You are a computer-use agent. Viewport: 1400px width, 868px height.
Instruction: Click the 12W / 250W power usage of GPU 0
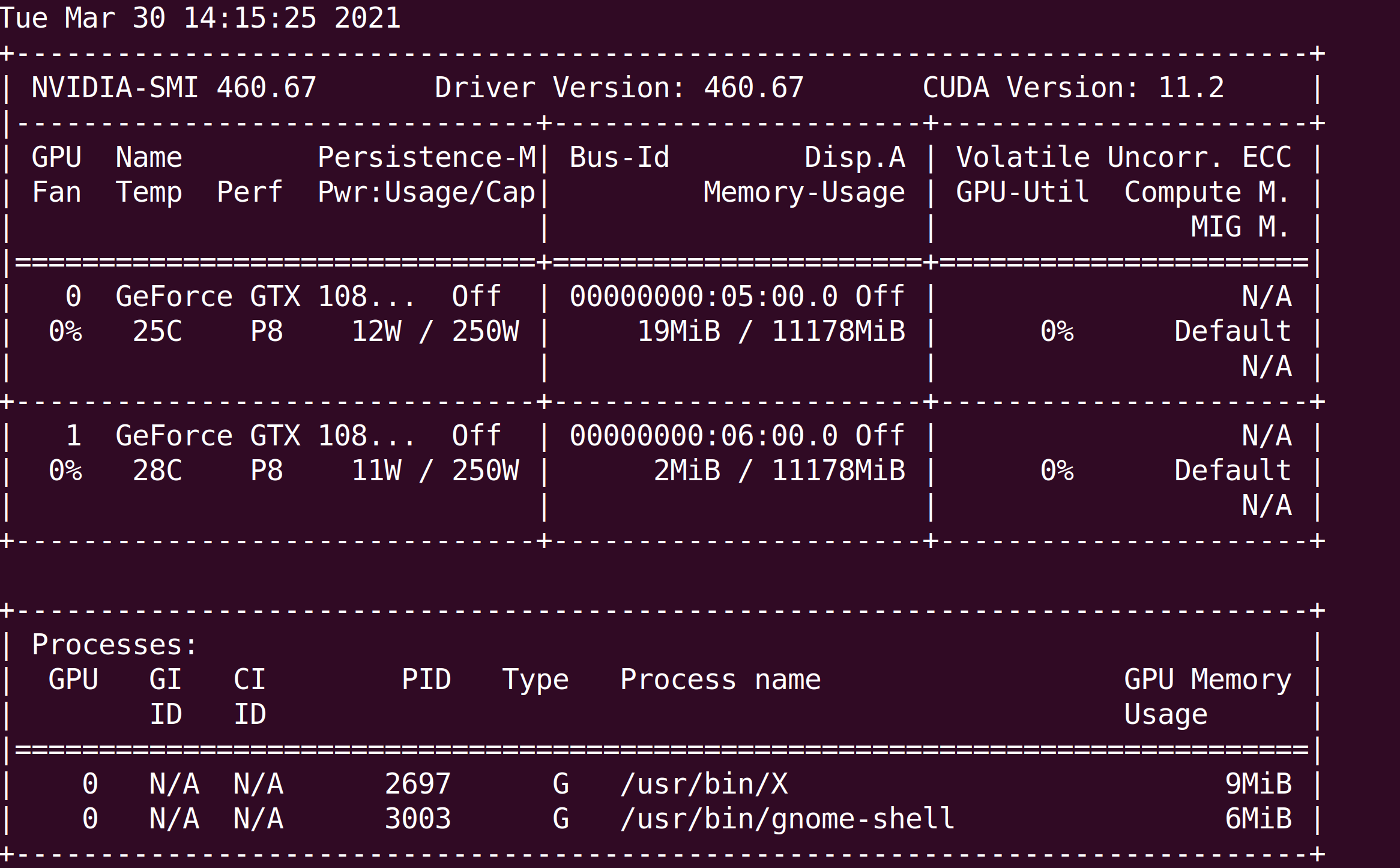point(435,331)
